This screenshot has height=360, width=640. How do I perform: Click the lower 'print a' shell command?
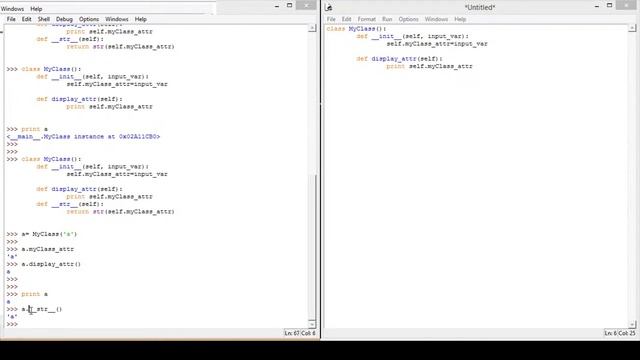point(34,294)
